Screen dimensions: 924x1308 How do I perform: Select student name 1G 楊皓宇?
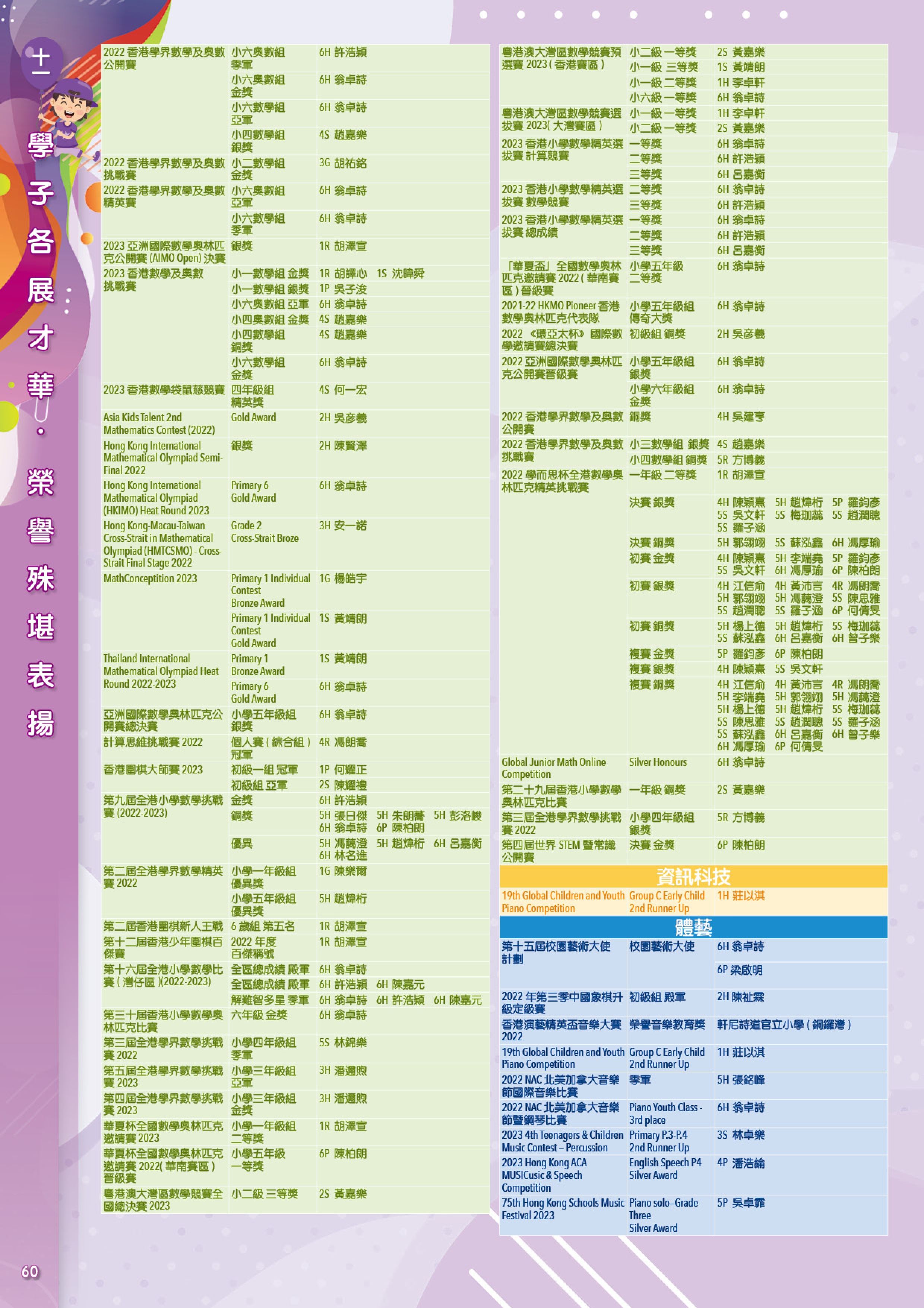tap(342, 579)
